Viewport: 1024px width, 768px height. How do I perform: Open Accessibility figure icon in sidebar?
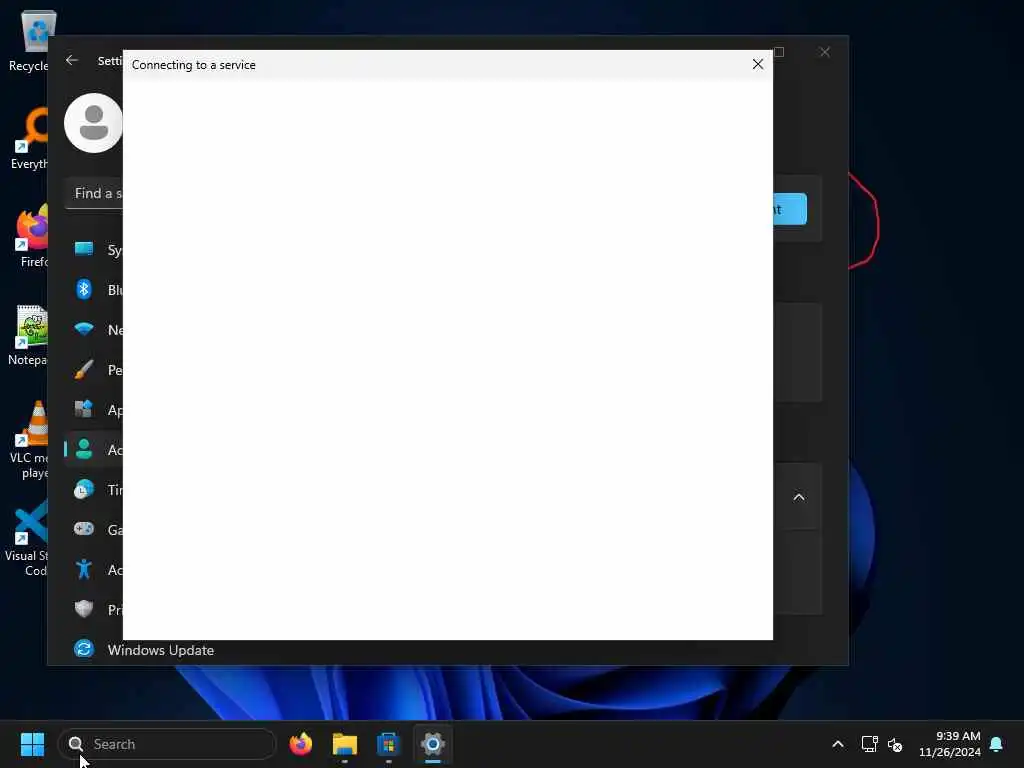tap(84, 569)
